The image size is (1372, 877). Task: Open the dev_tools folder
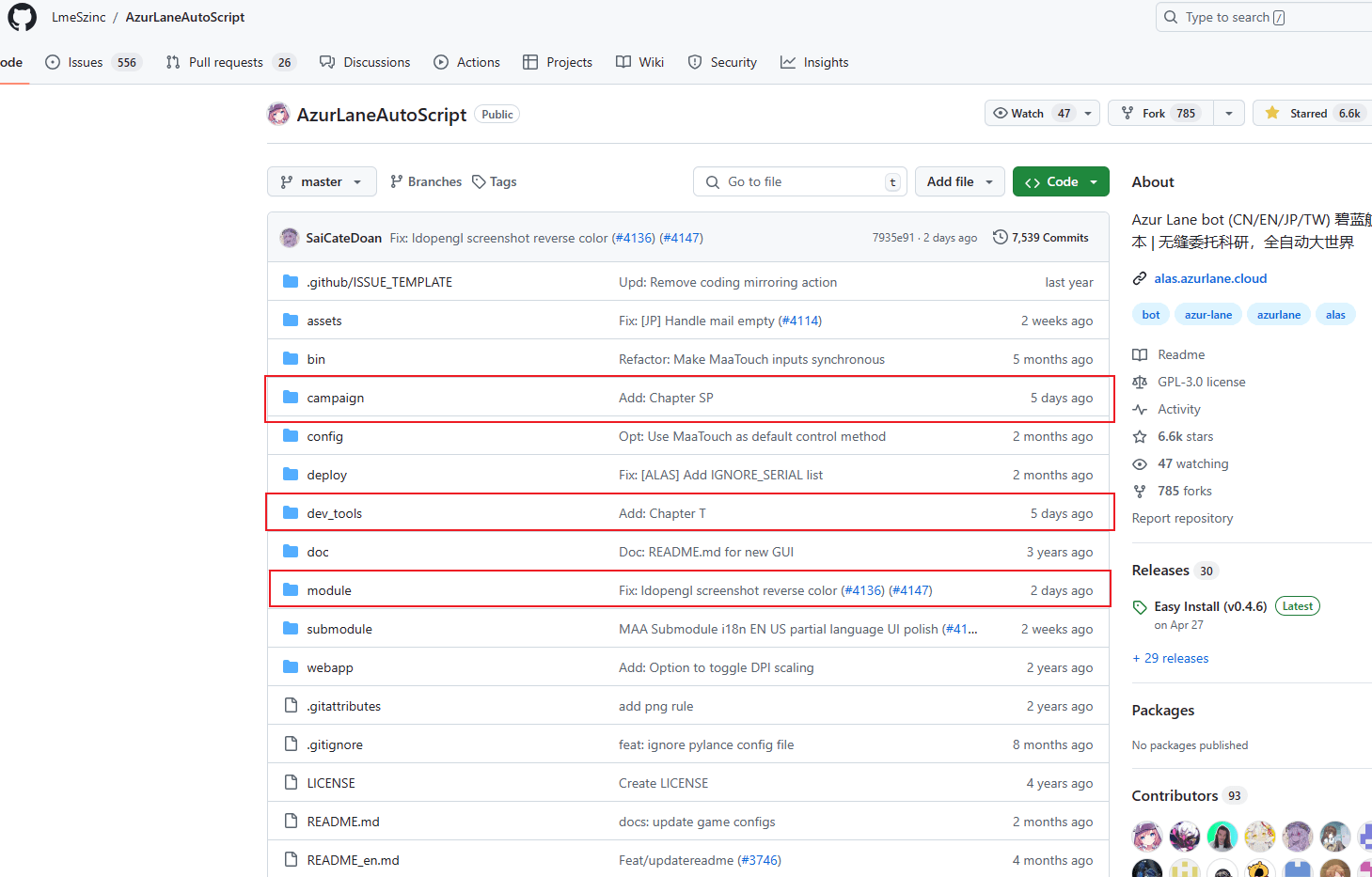334,513
